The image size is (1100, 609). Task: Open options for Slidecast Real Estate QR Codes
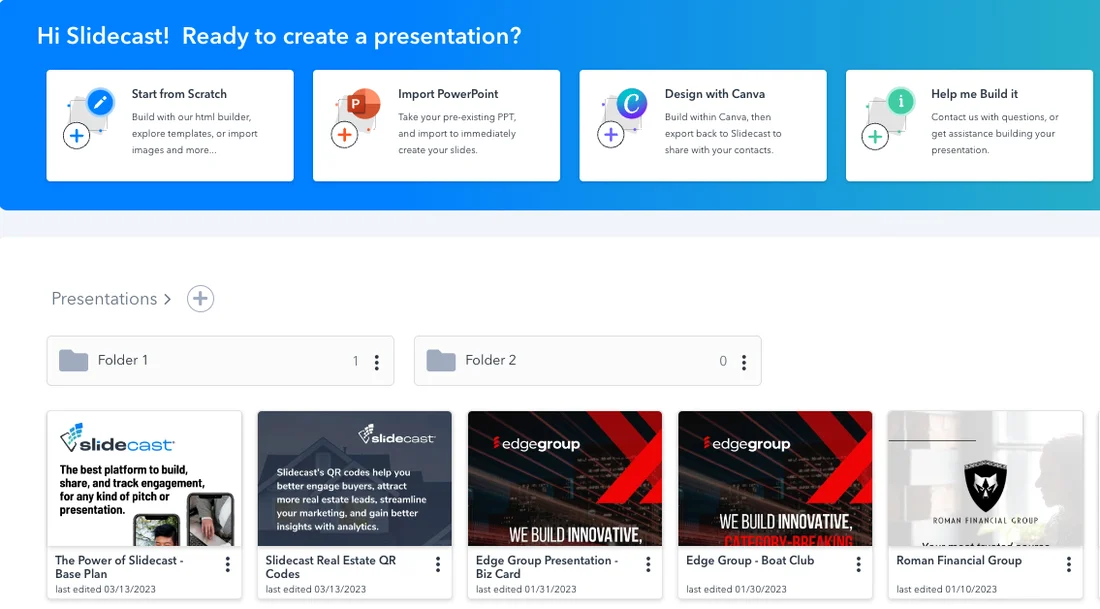tap(438, 565)
